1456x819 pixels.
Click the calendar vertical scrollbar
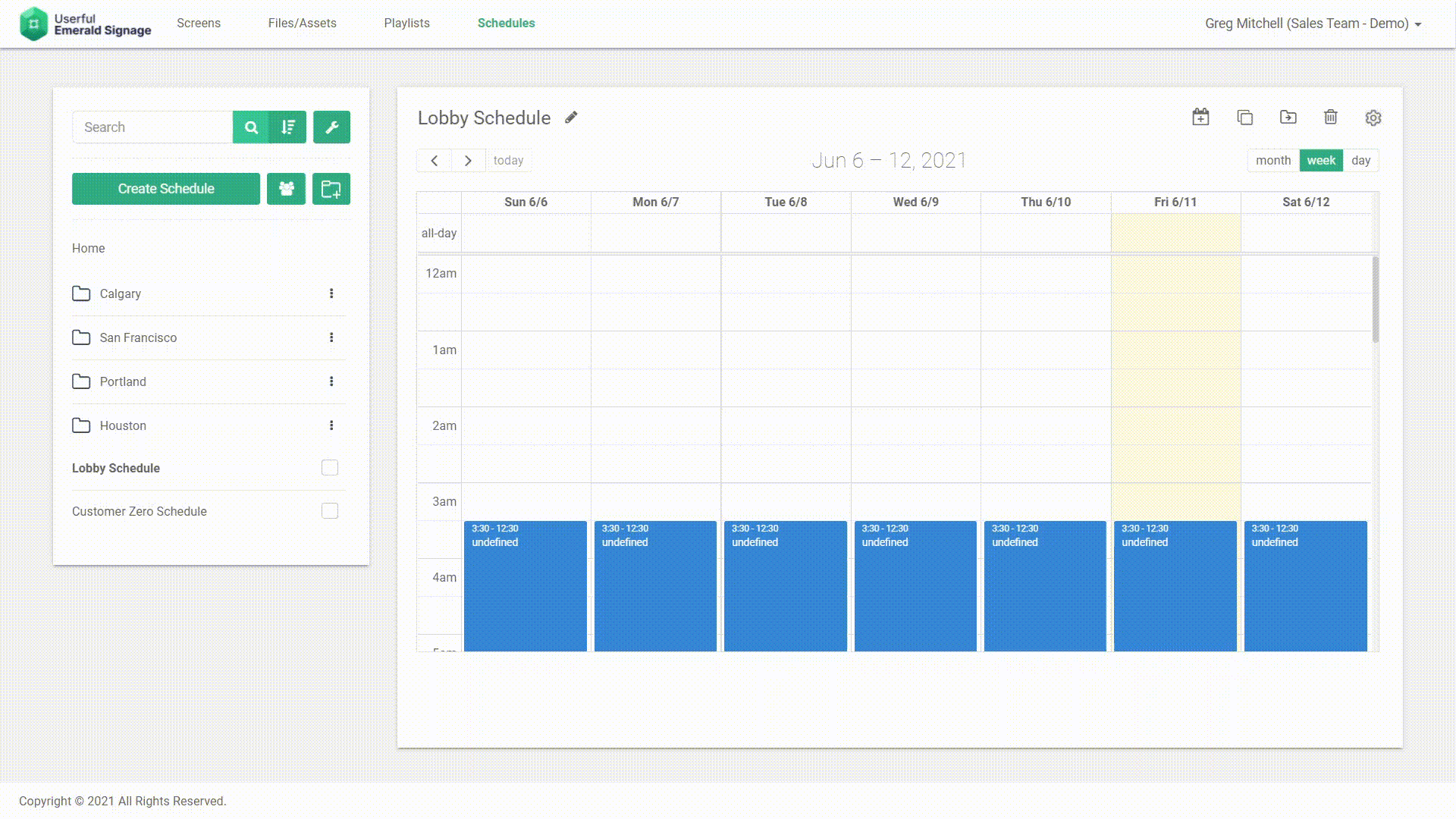click(1375, 300)
